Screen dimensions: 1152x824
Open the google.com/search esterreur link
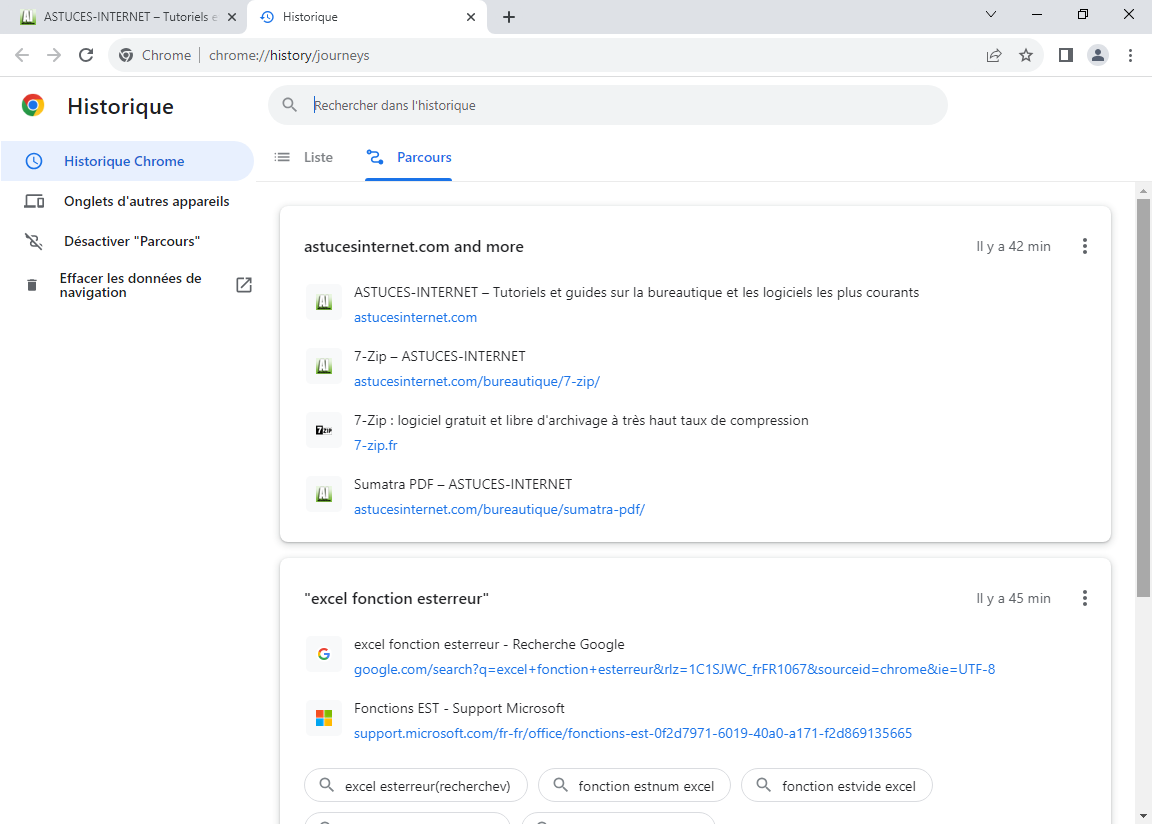point(674,669)
